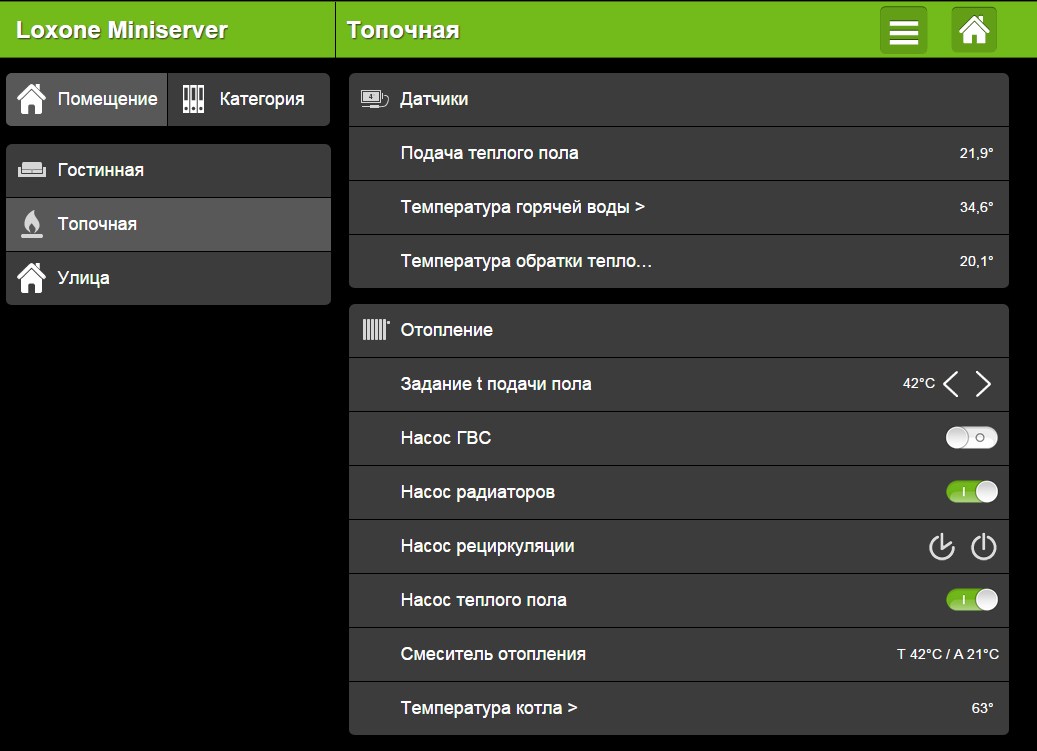Click the sofa icon for Гостинная

[31, 170]
